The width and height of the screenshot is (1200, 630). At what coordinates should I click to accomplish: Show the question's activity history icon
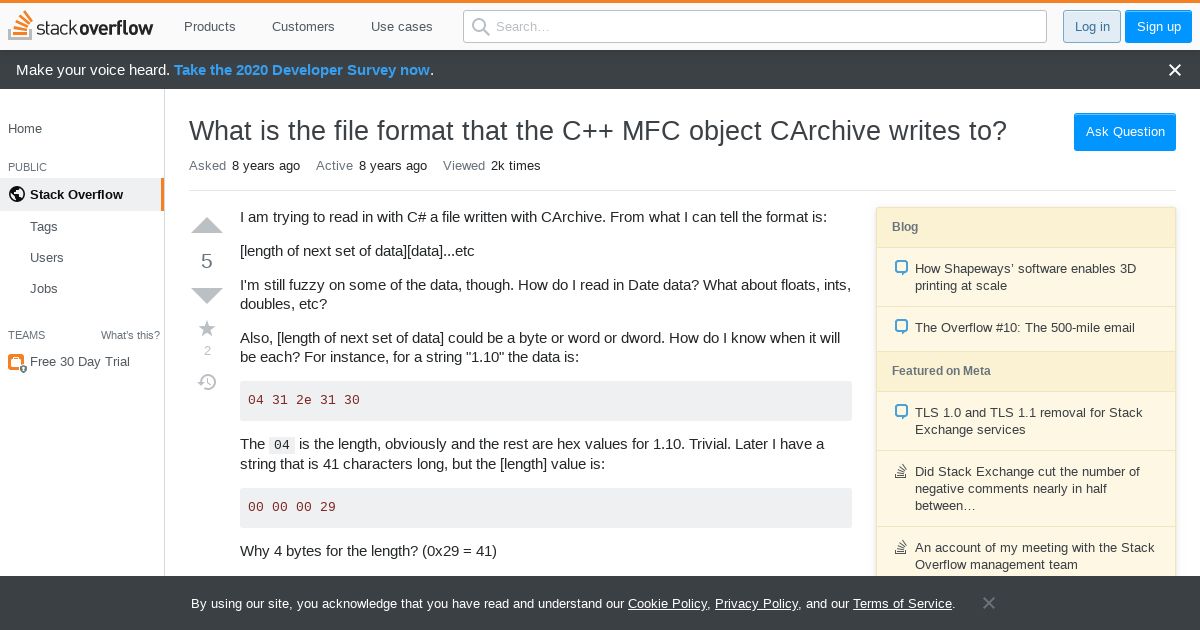(207, 382)
